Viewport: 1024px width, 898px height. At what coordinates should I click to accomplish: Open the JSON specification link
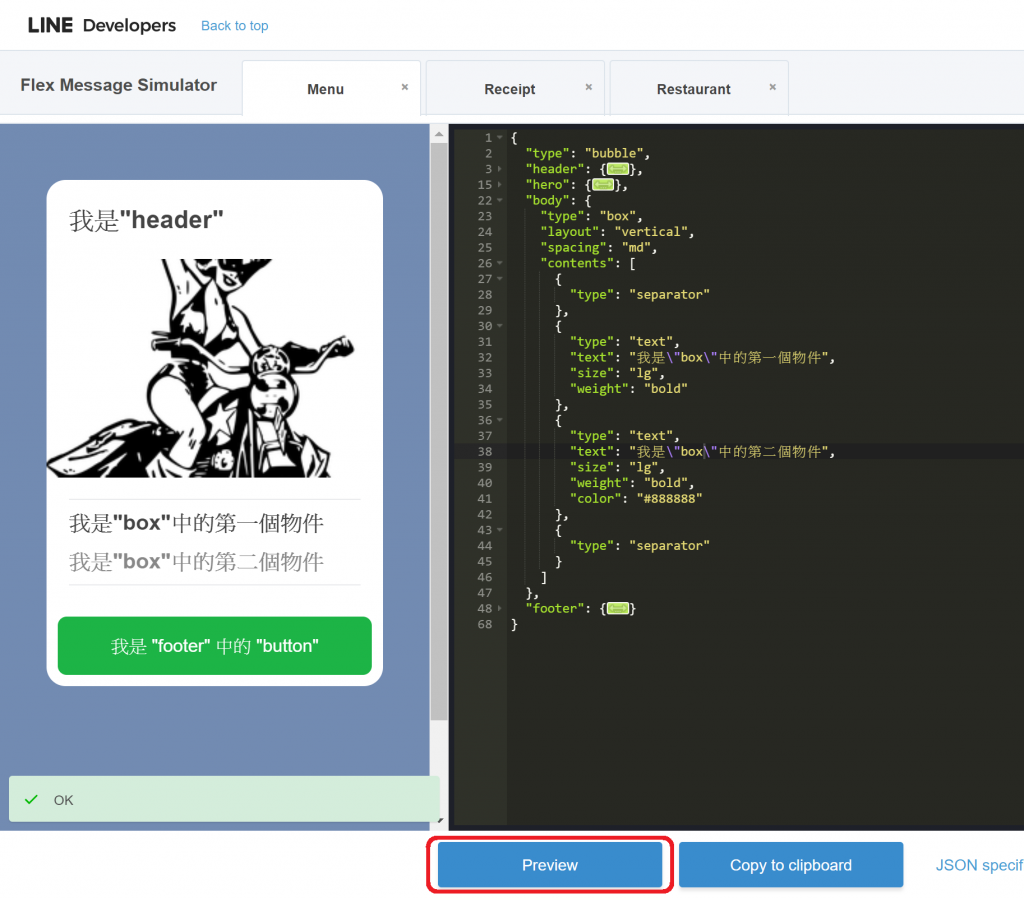pos(979,865)
